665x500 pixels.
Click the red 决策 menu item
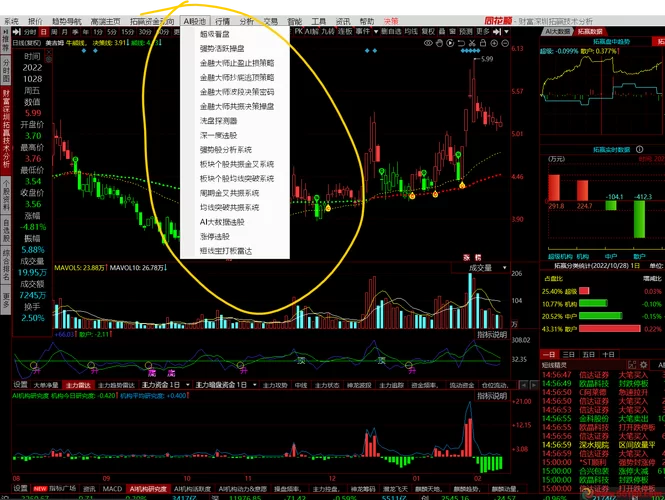[x=391, y=21]
